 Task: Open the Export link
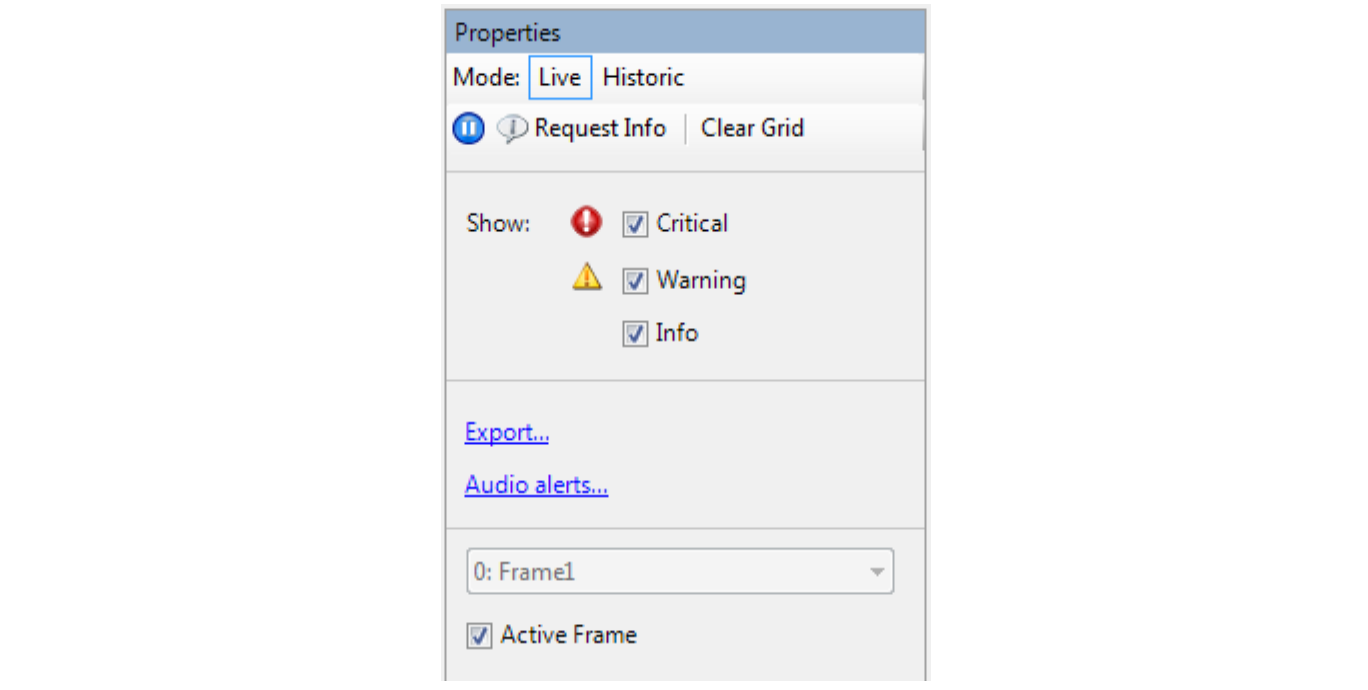pyautogui.click(x=507, y=433)
